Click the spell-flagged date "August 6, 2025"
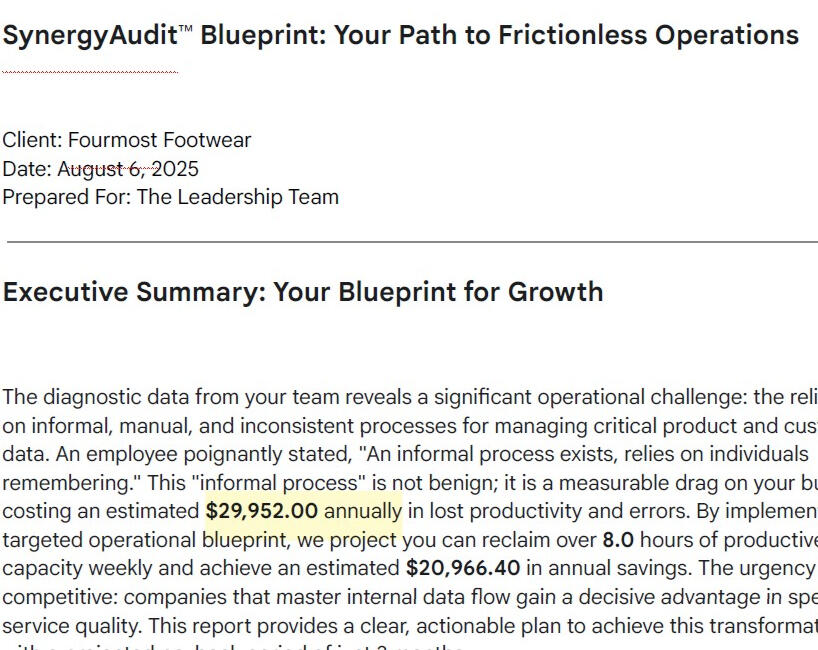Image resolution: width=818 pixels, height=650 pixels. (128, 169)
